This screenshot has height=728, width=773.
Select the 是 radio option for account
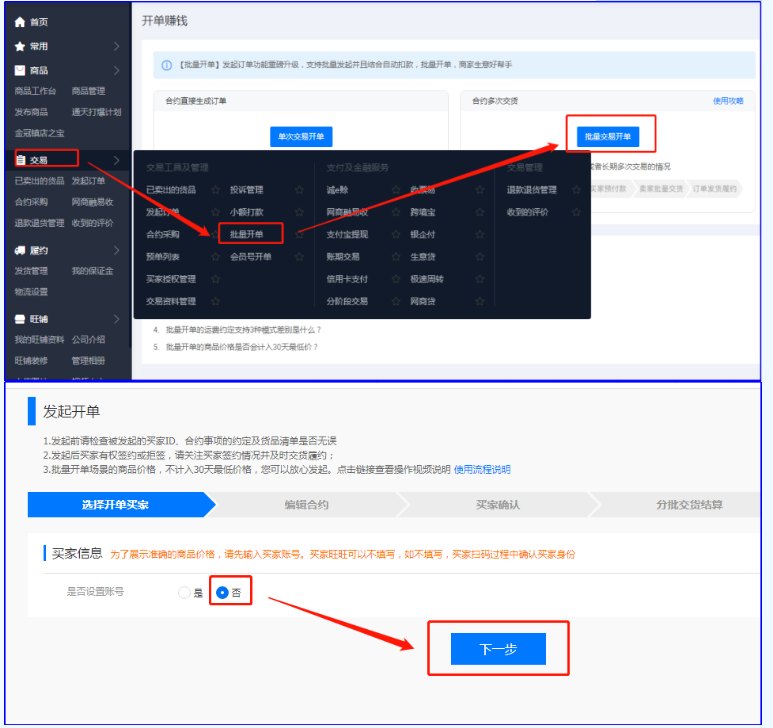[x=183, y=592]
